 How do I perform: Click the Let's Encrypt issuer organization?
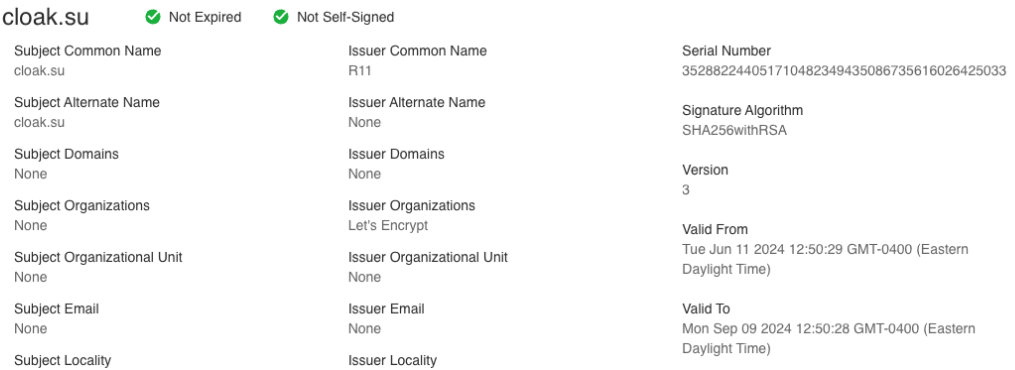388,225
